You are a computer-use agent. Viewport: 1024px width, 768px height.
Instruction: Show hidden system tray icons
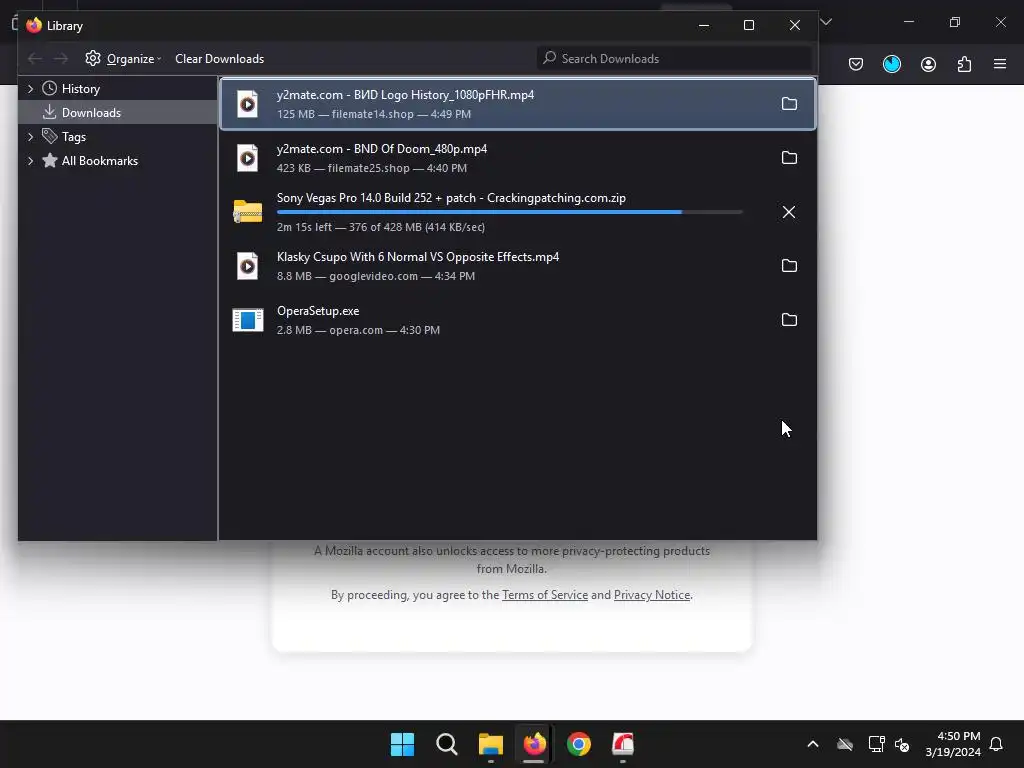(813, 744)
